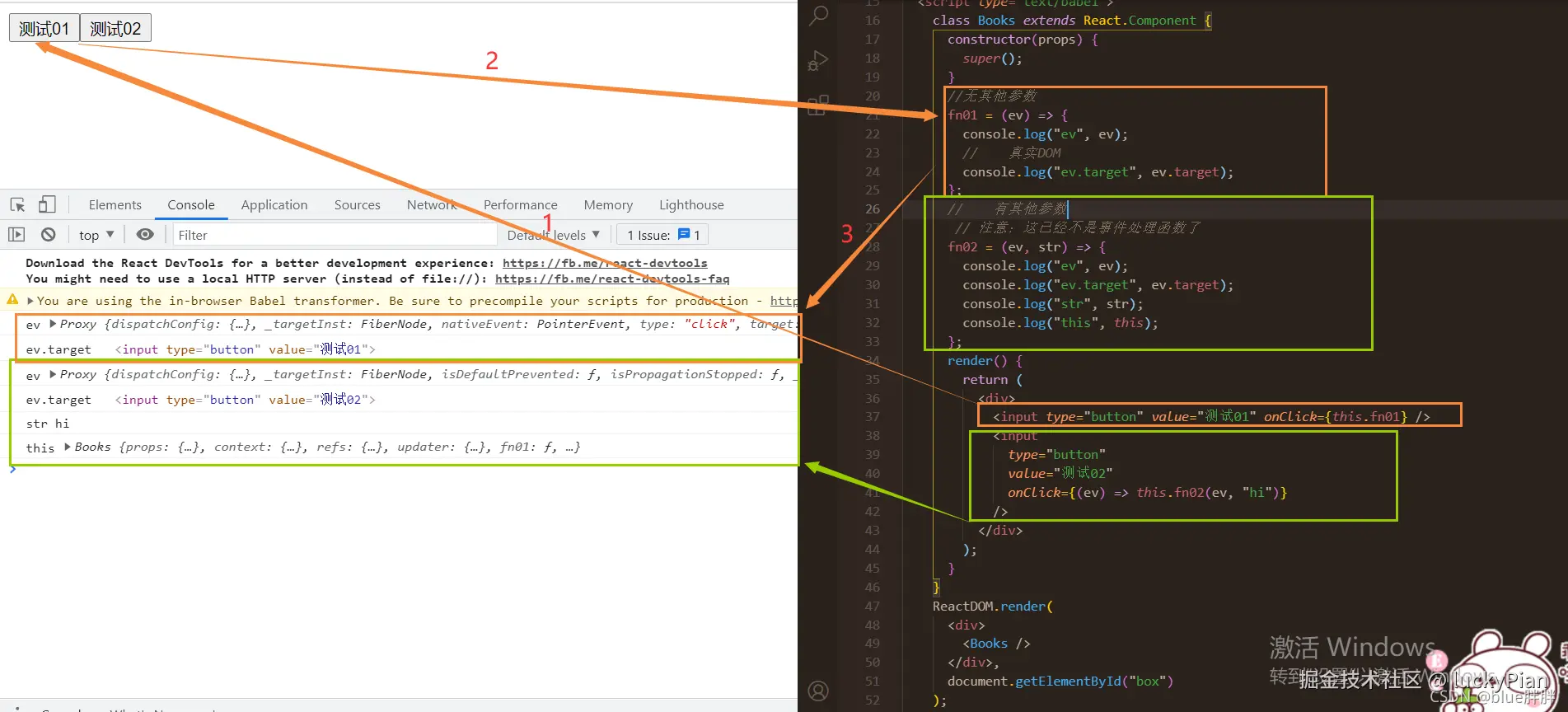Switch to the Performance tab

coord(521,204)
